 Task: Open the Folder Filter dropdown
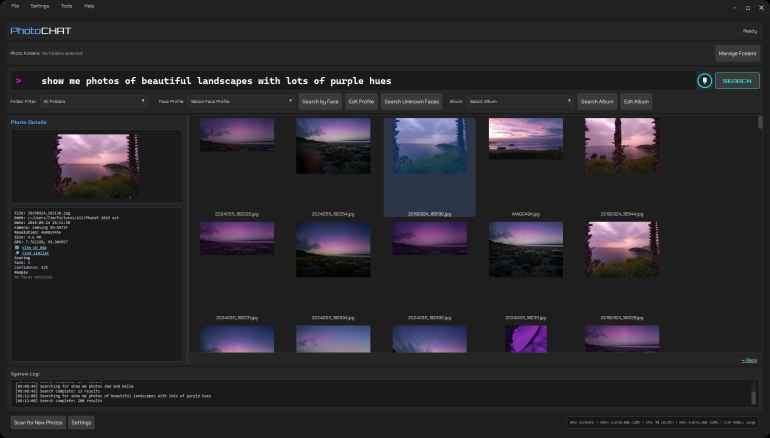coord(94,101)
